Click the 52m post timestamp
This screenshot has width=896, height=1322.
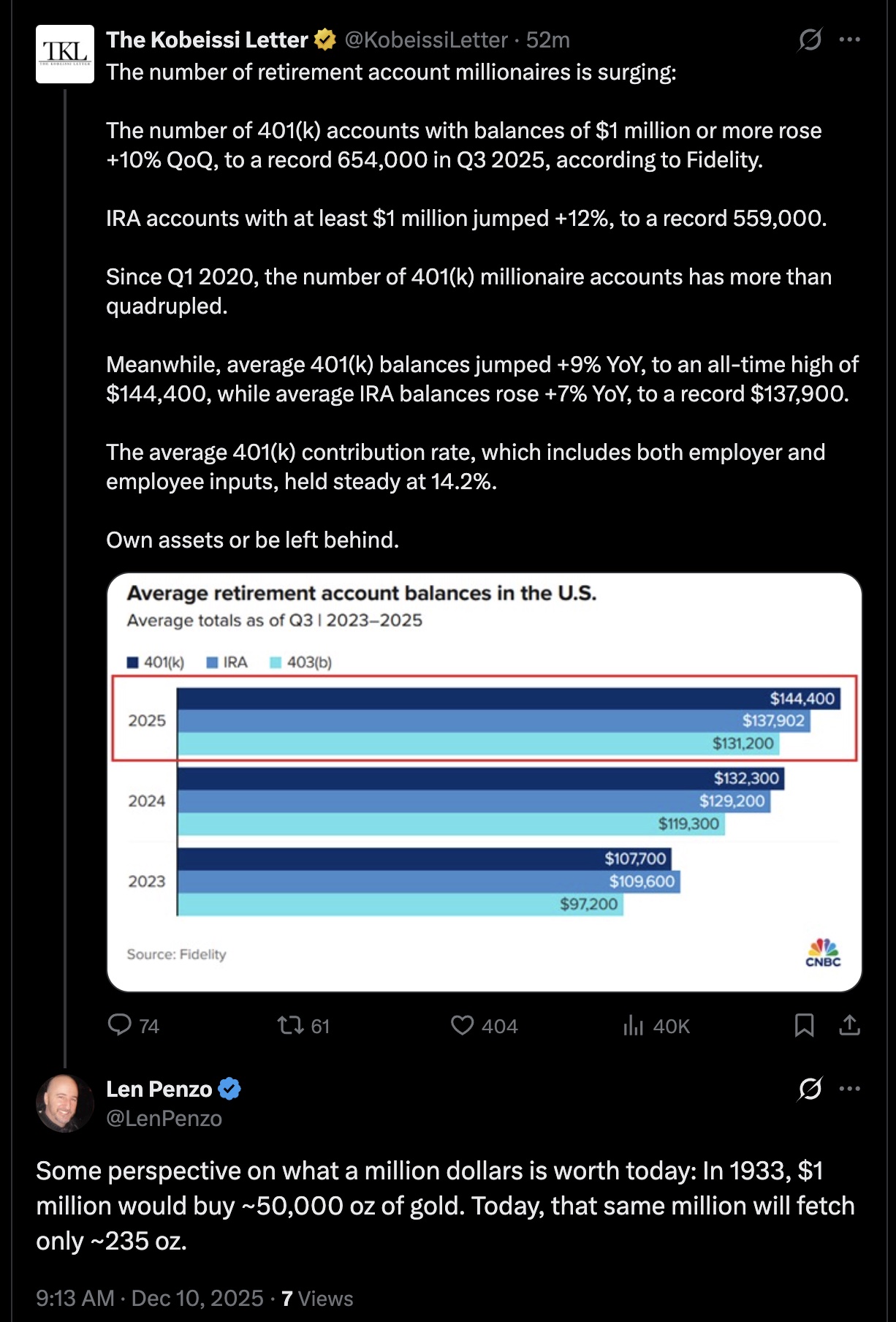click(547, 39)
